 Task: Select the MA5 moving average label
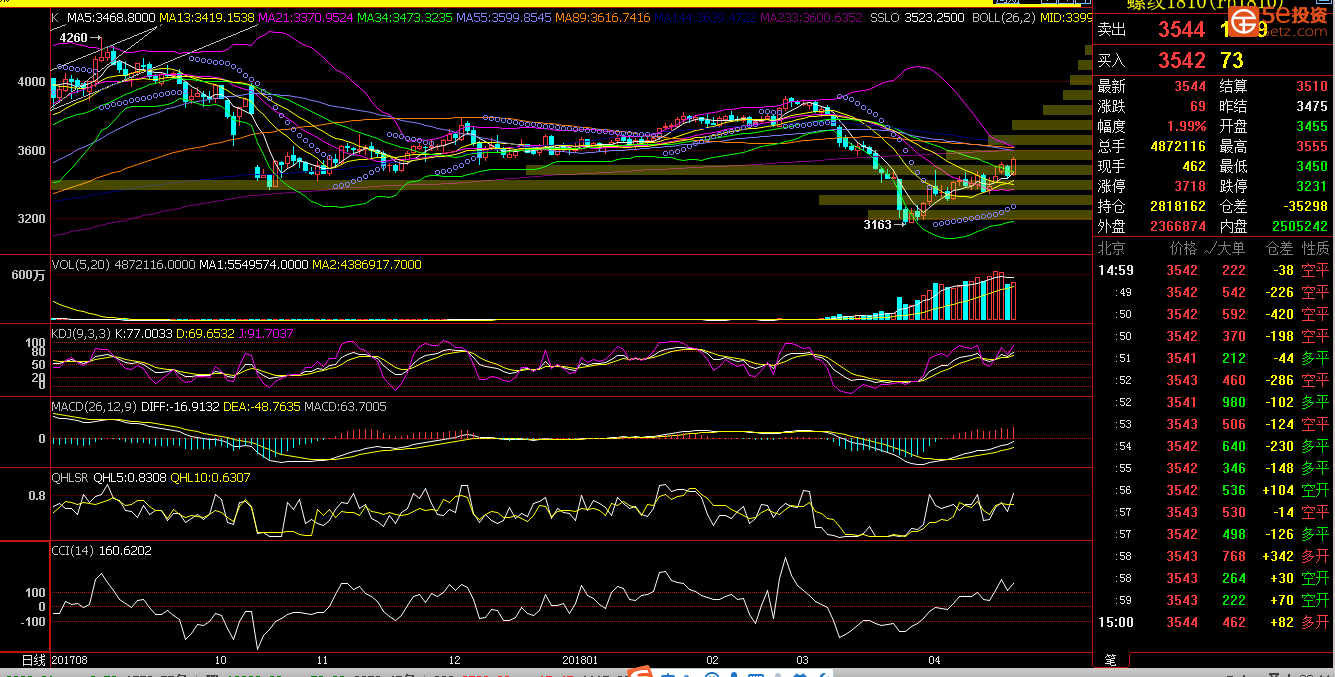(111, 18)
